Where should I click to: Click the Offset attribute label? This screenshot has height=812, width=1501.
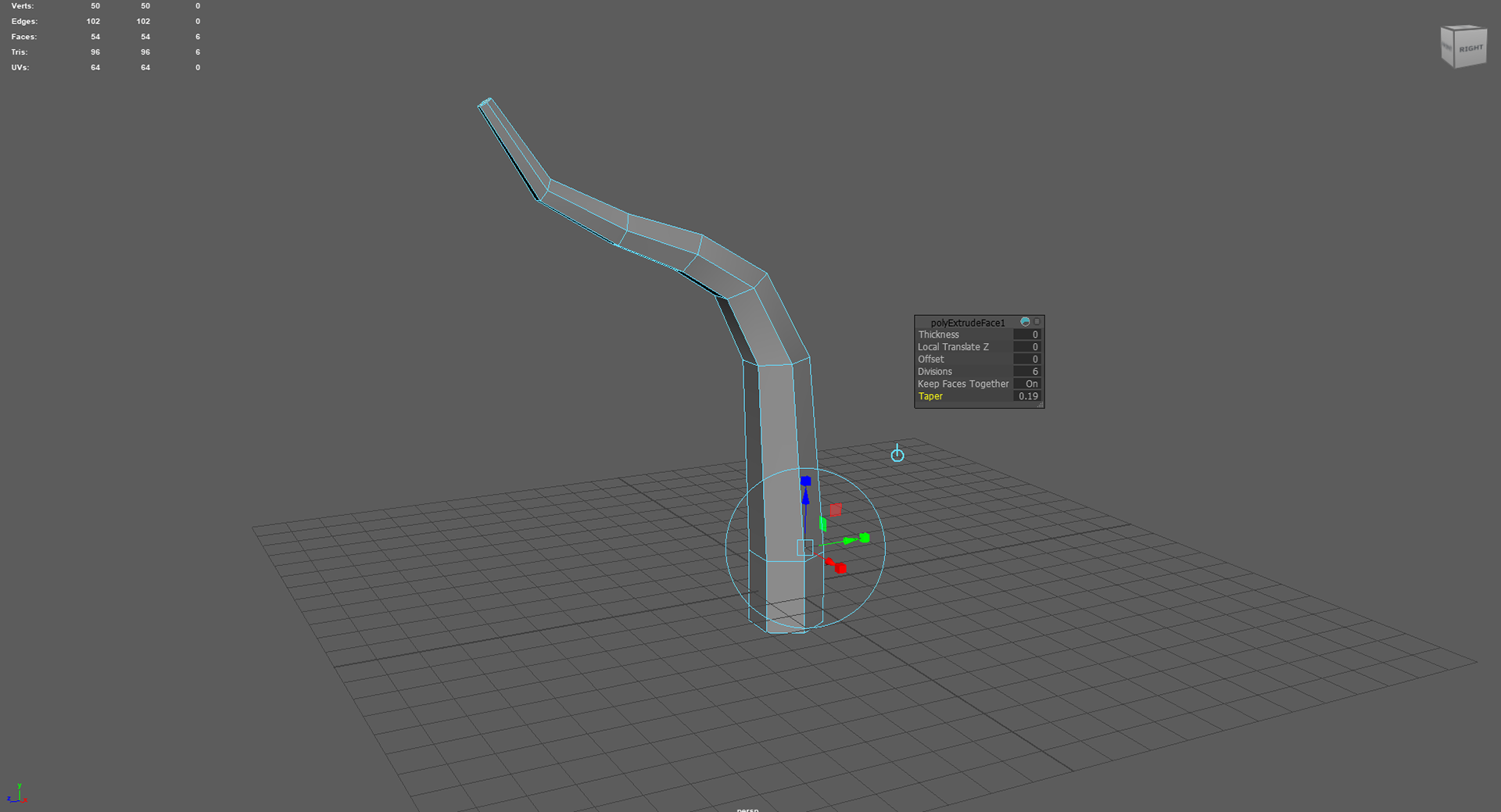point(931,359)
